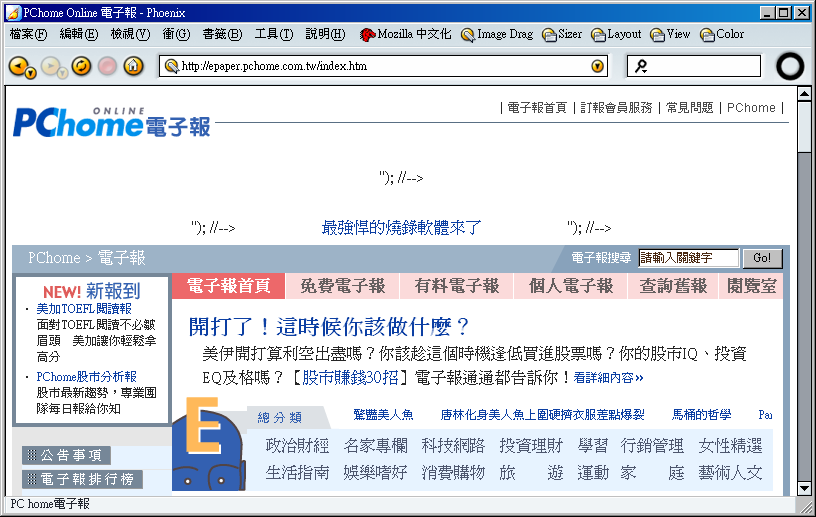
Task: Click the 請輸入關鍵字 keyword search field
Action: coord(688,258)
